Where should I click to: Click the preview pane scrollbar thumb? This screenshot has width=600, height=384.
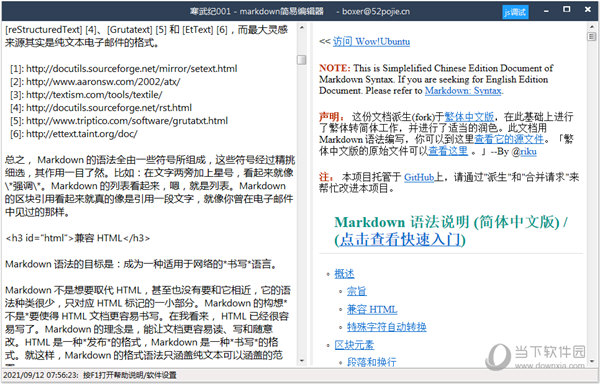(592, 36)
